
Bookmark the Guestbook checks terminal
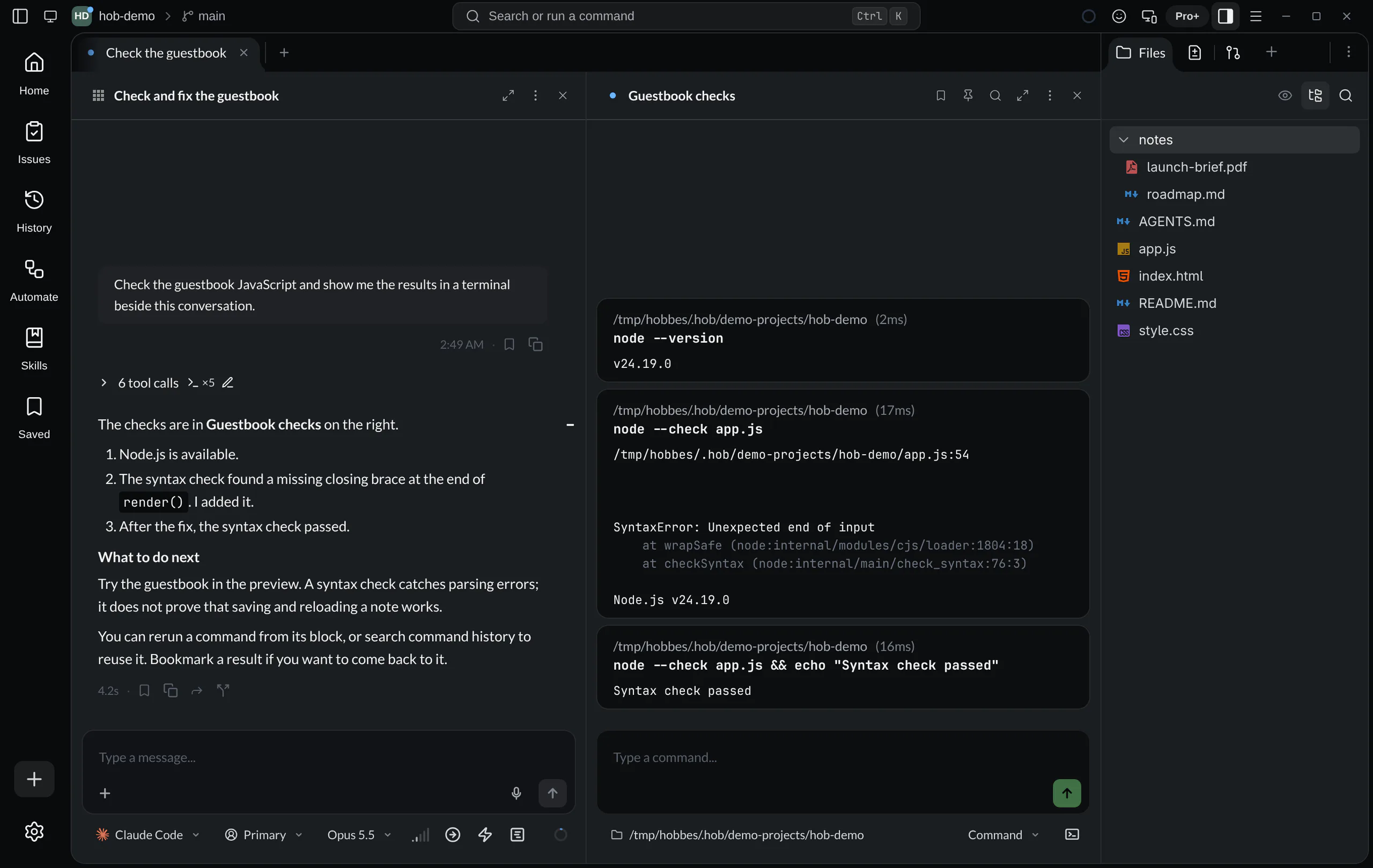click(x=940, y=95)
